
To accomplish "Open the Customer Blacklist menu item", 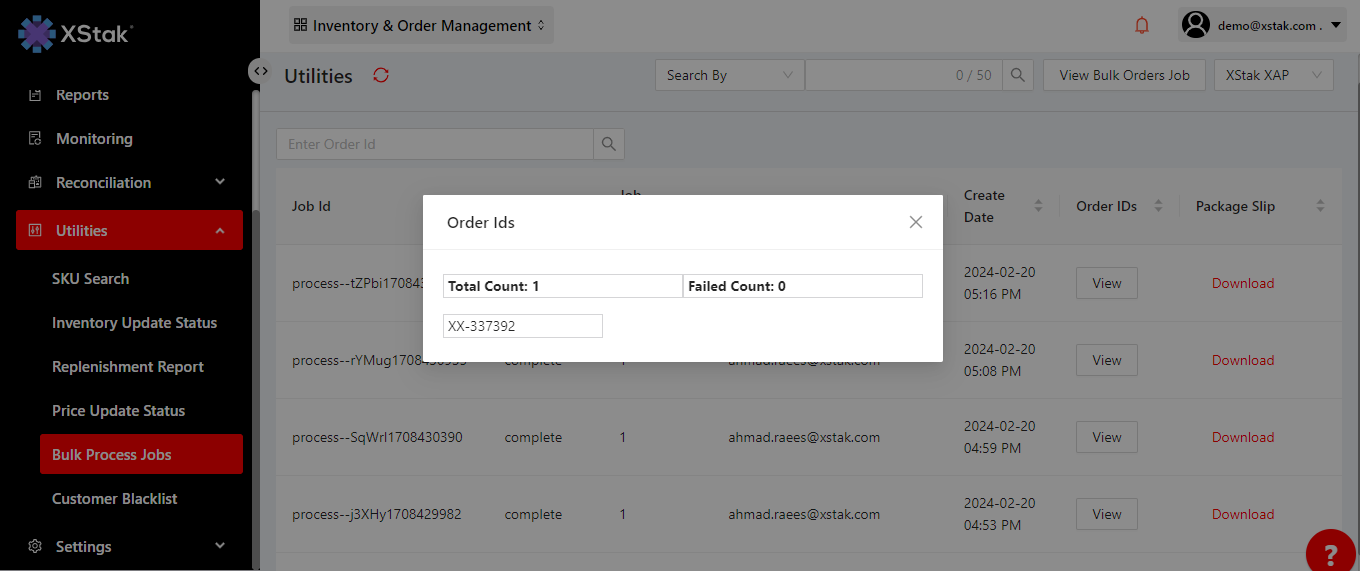I will [x=114, y=499].
